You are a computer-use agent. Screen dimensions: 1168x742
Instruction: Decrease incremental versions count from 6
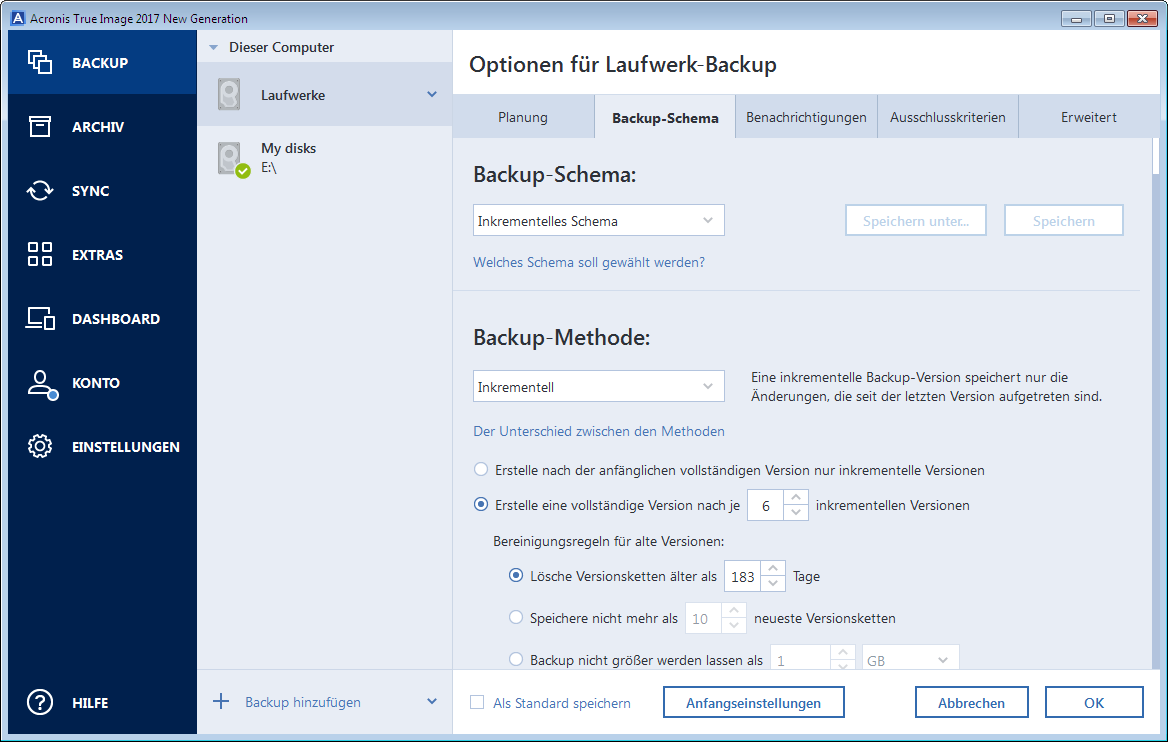tap(796, 513)
